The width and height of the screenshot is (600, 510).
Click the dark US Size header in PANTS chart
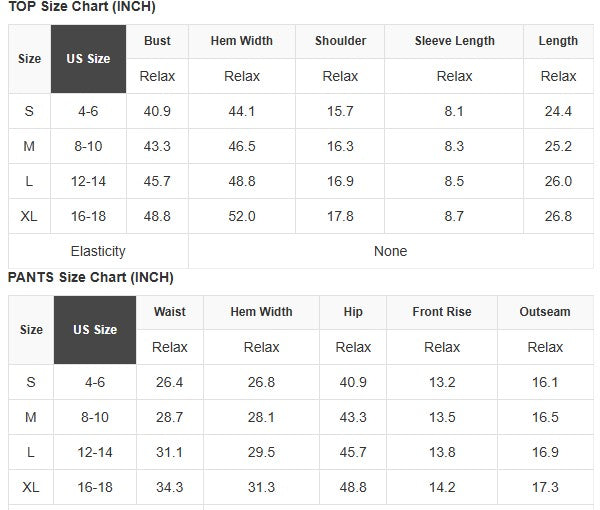(95, 330)
